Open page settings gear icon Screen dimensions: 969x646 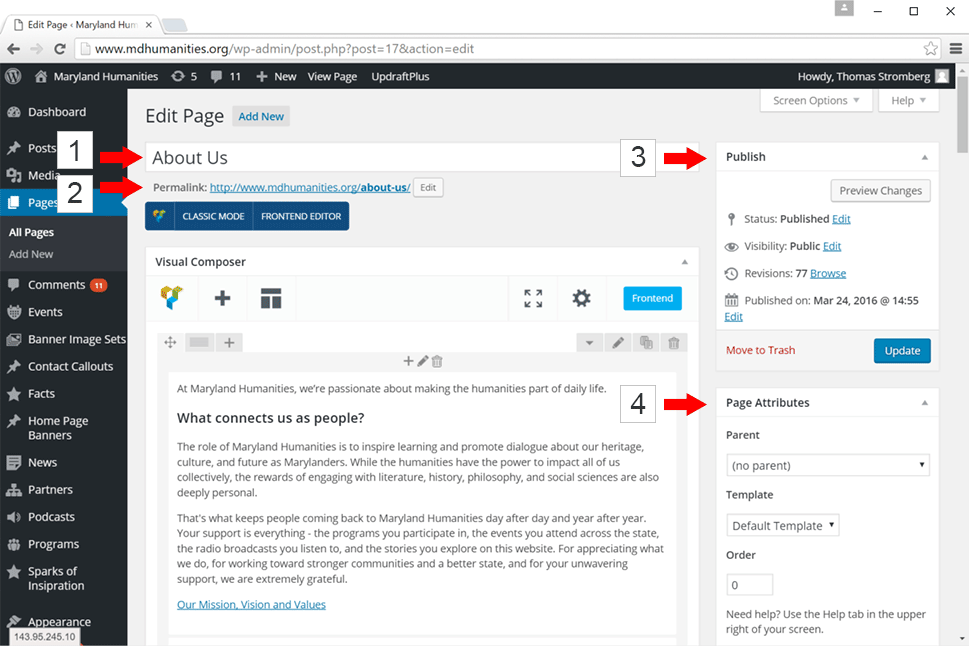click(x=582, y=299)
